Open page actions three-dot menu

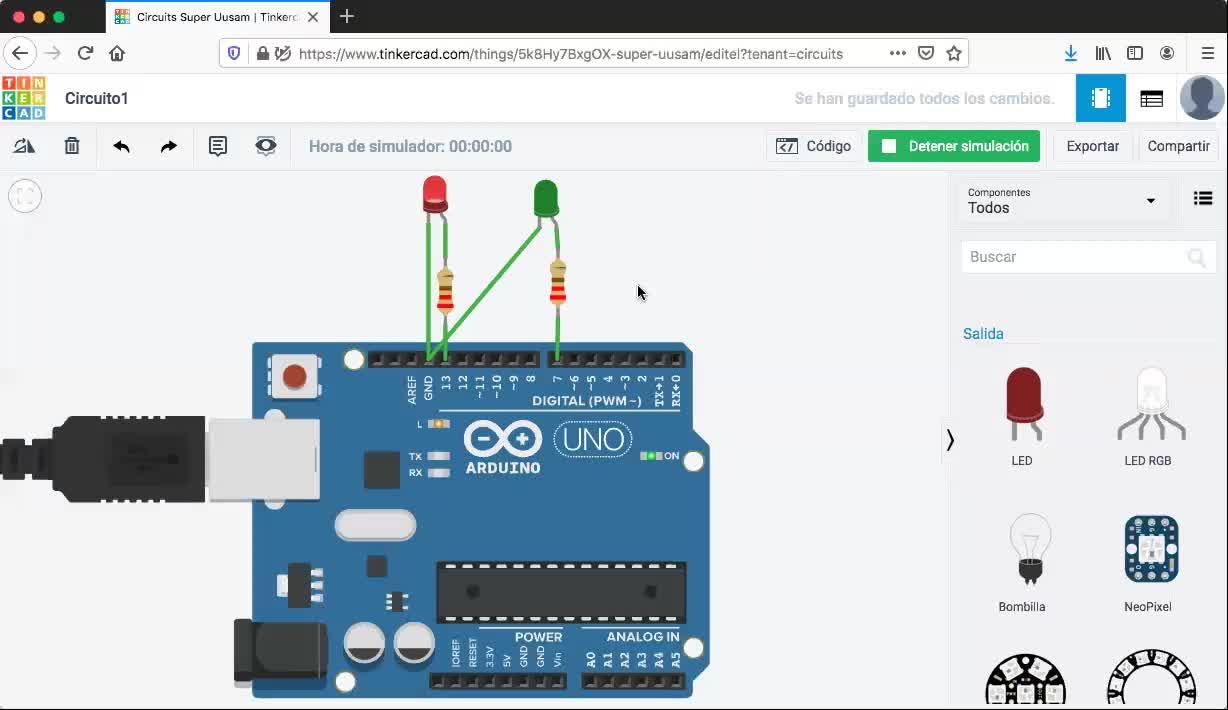[897, 54]
